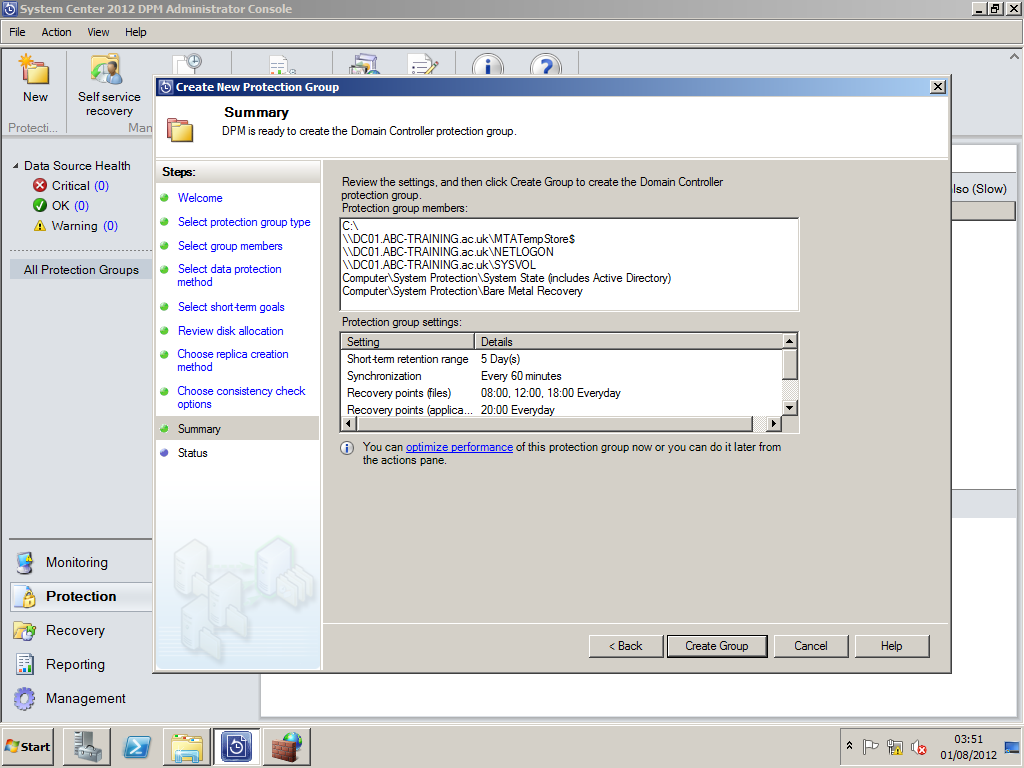Click the question mark help toolbar icon
Screen dimensions: 1024x768
(546, 65)
